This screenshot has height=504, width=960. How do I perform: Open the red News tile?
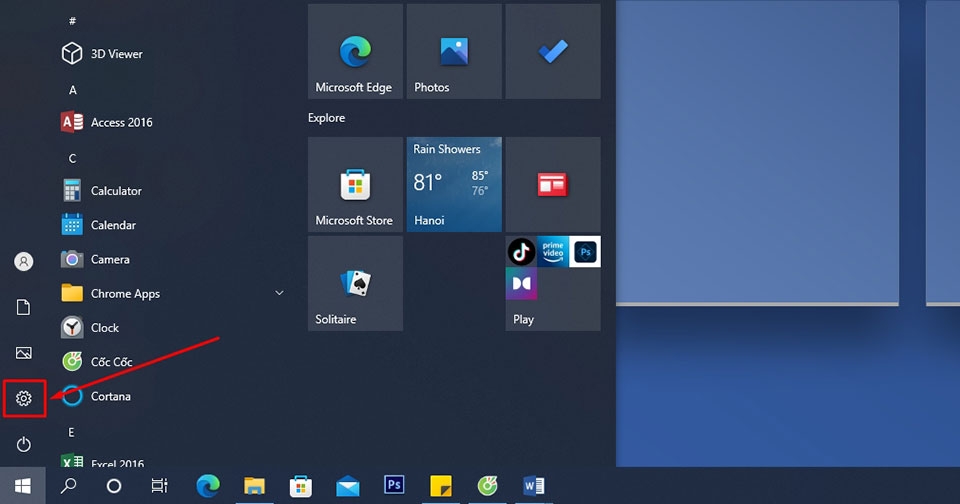(x=553, y=184)
